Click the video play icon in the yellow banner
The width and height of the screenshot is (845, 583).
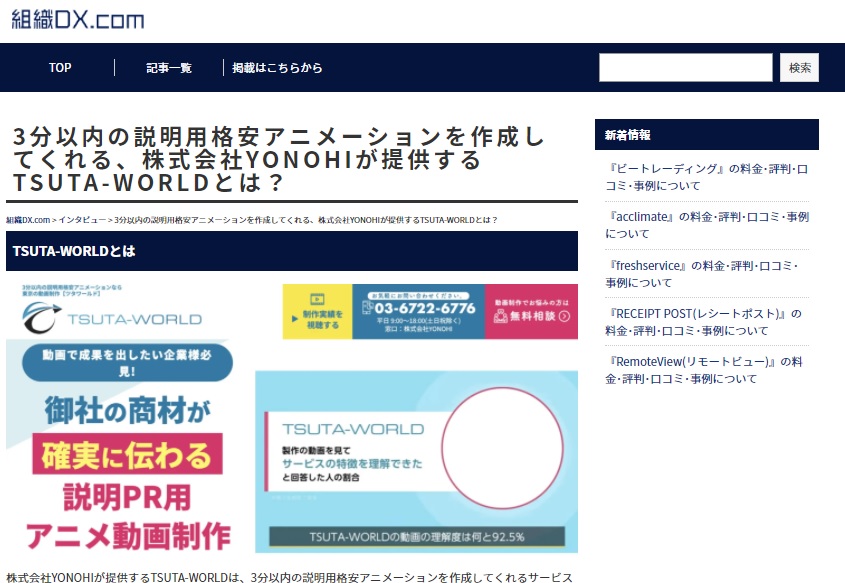(317, 298)
